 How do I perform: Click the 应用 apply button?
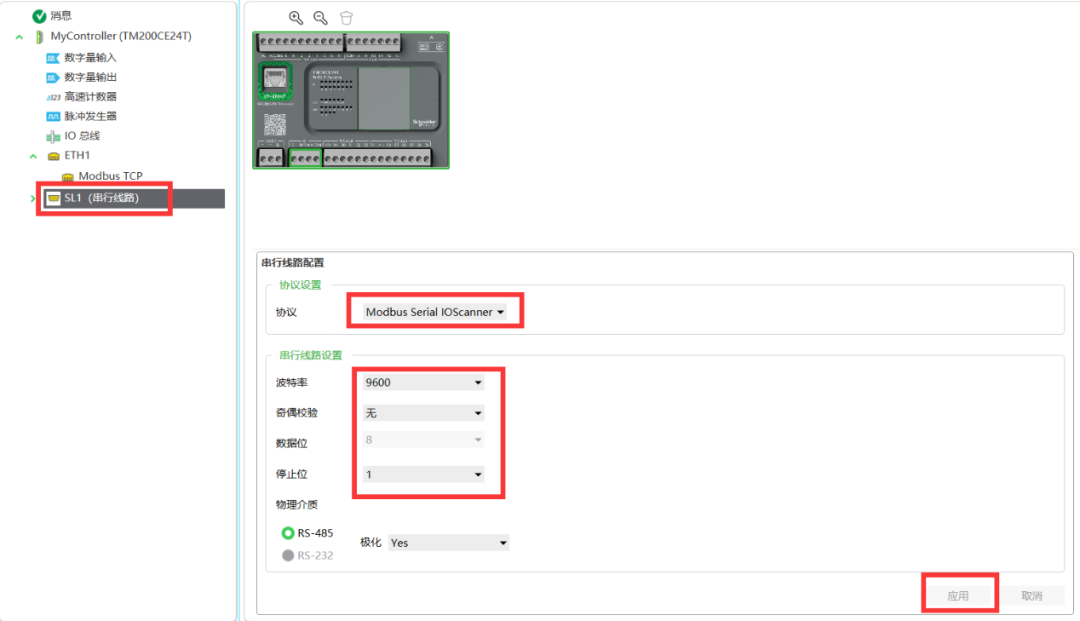[x=958, y=596]
